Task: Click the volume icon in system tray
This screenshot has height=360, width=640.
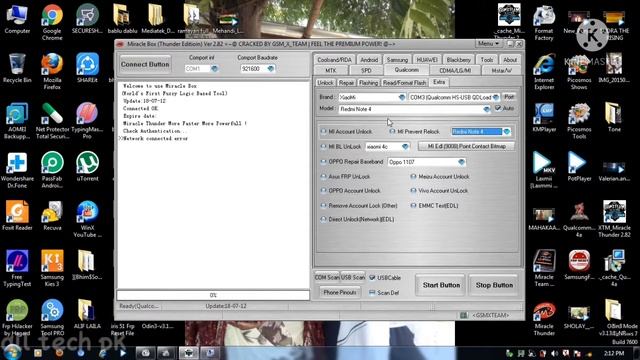Action: coord(554,353)
